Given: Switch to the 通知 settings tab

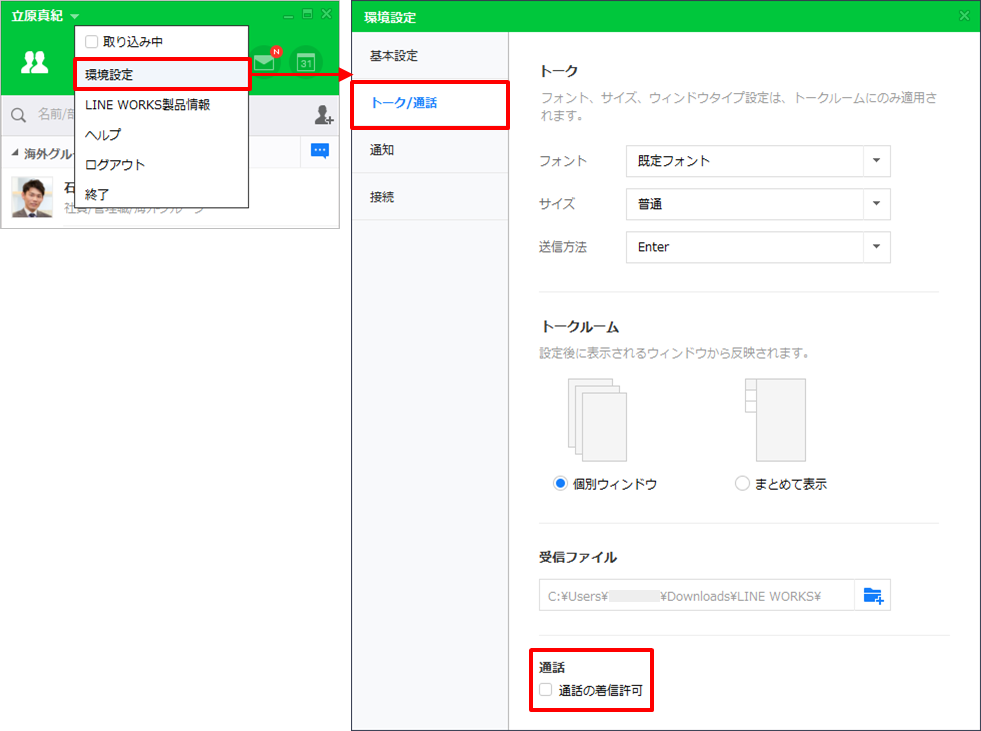Looking at the screenshot, I should click(x=382, y=150).
